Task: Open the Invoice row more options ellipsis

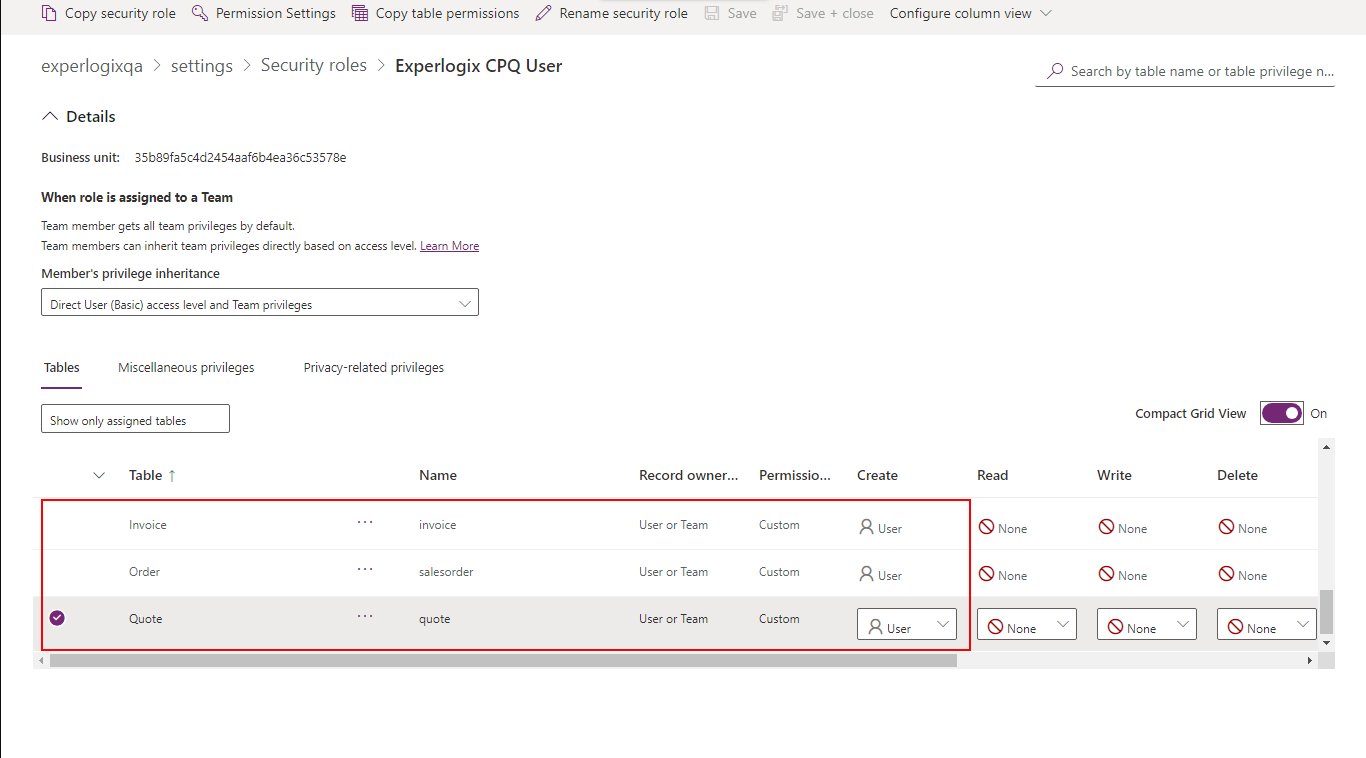Action: pyautogui.click(x=365, y=523)
